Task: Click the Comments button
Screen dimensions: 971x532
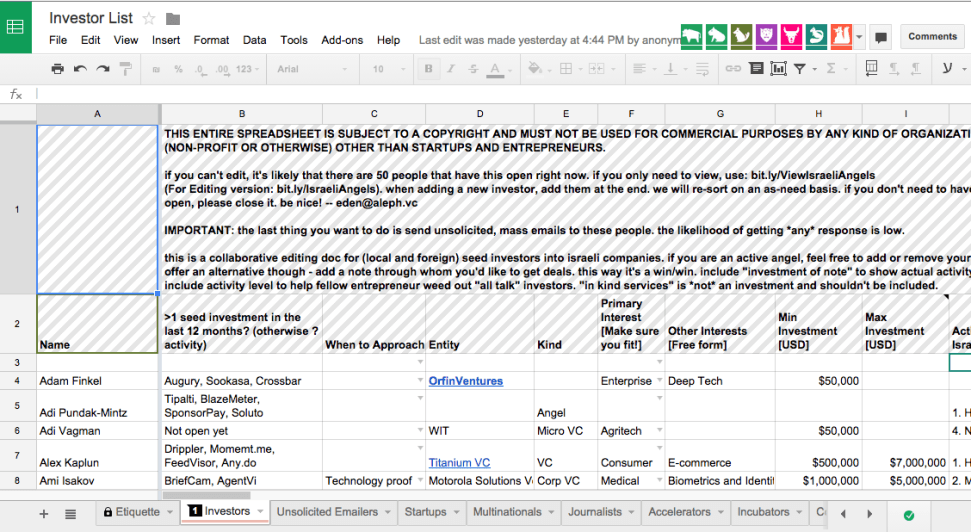Action: [x=933, y=37]
